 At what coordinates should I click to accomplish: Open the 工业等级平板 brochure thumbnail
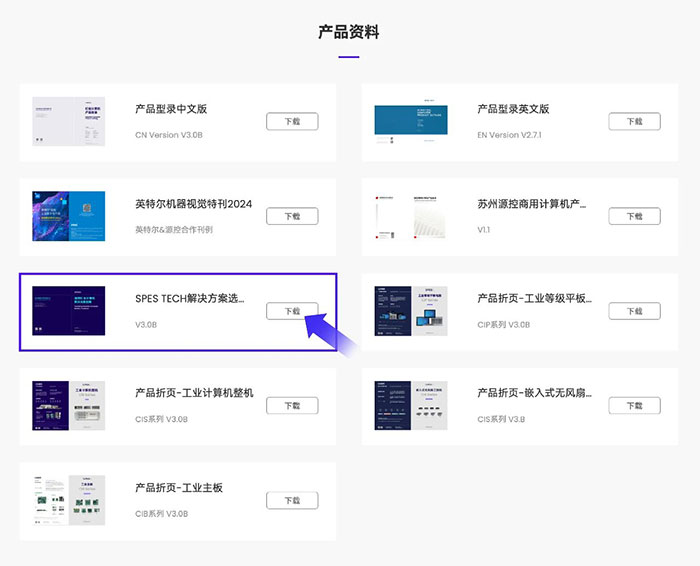[x=411, y=311]
